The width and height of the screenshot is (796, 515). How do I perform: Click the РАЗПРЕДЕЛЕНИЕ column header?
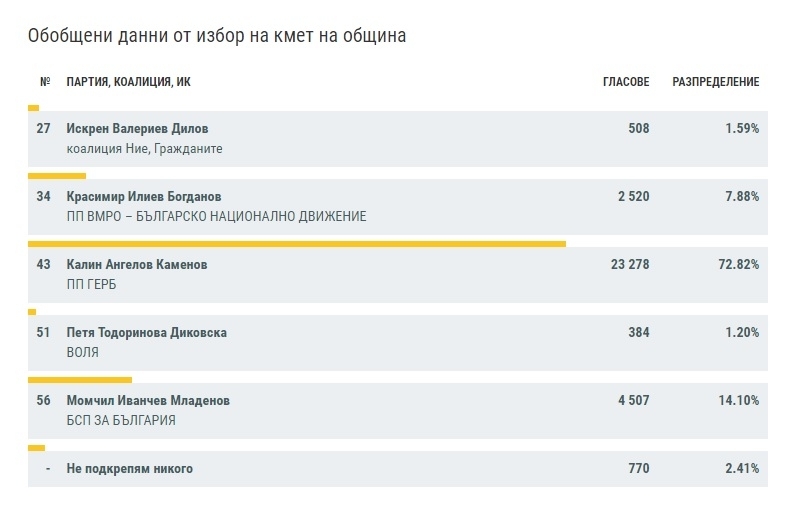pos(715,82)
